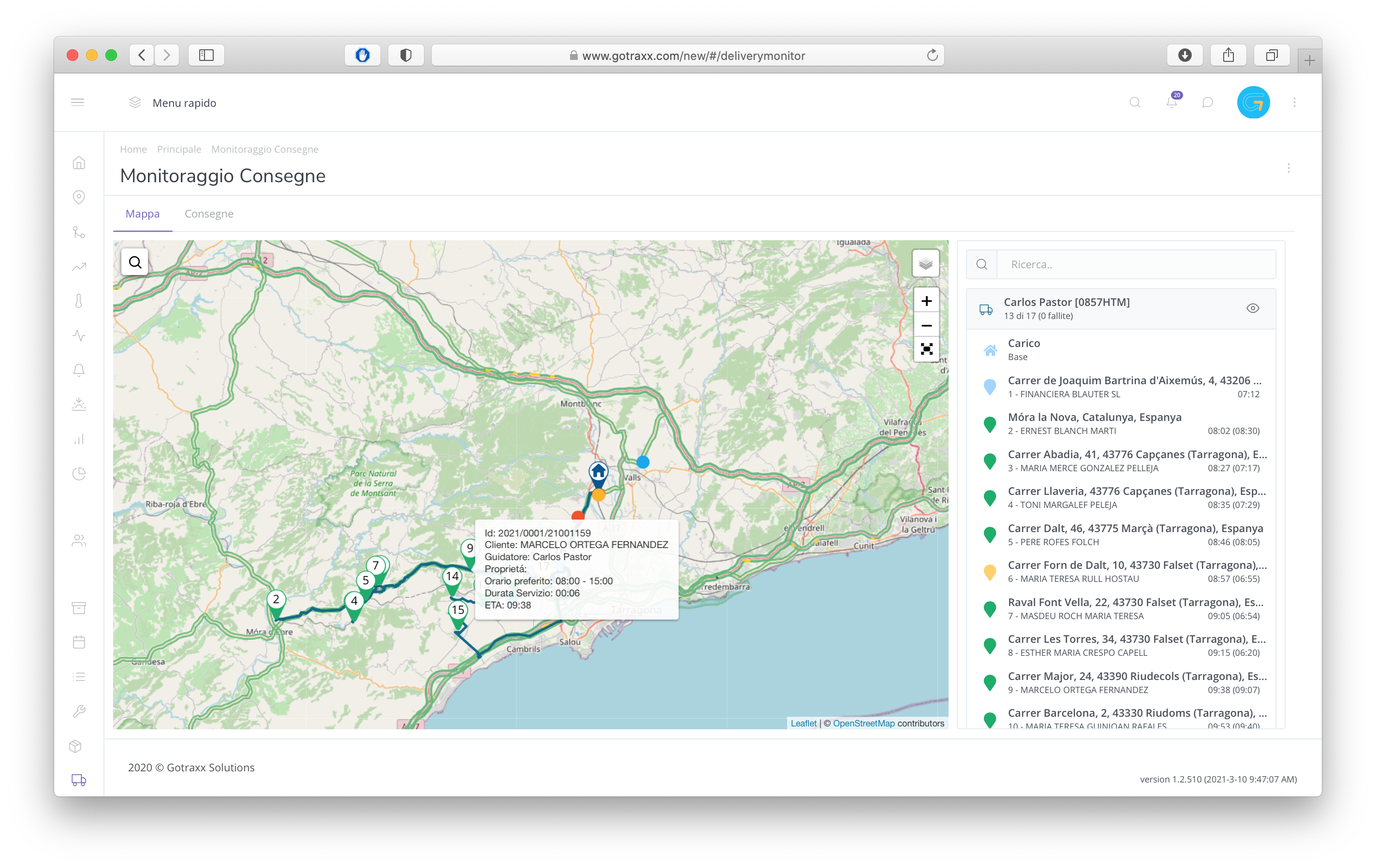This screenshot has width=1376, height=868.
Task: Select stop 1 FINANCIERA BLAUTER SL
Action: 1120,387
